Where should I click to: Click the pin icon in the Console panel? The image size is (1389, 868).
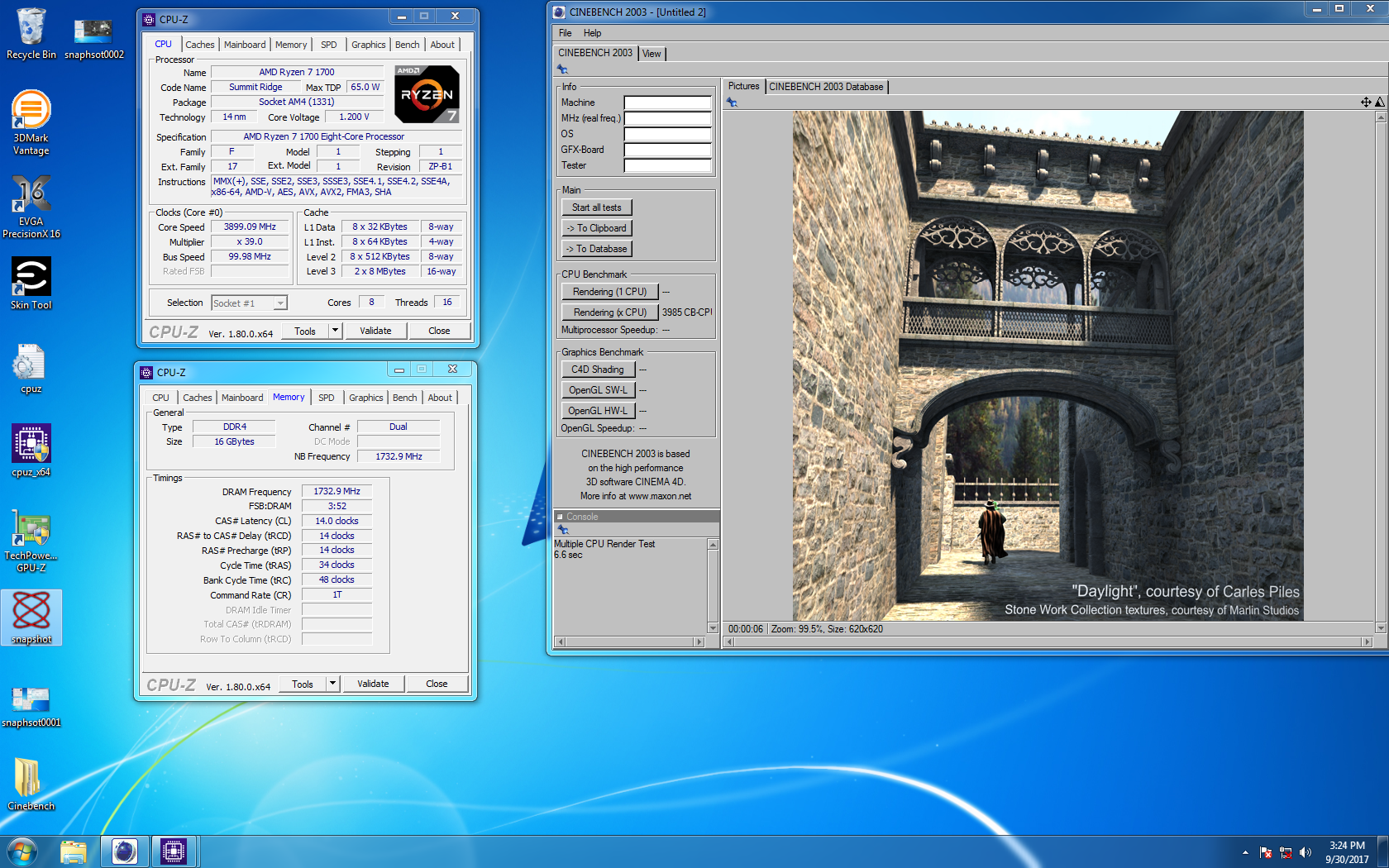click(563, 530)
